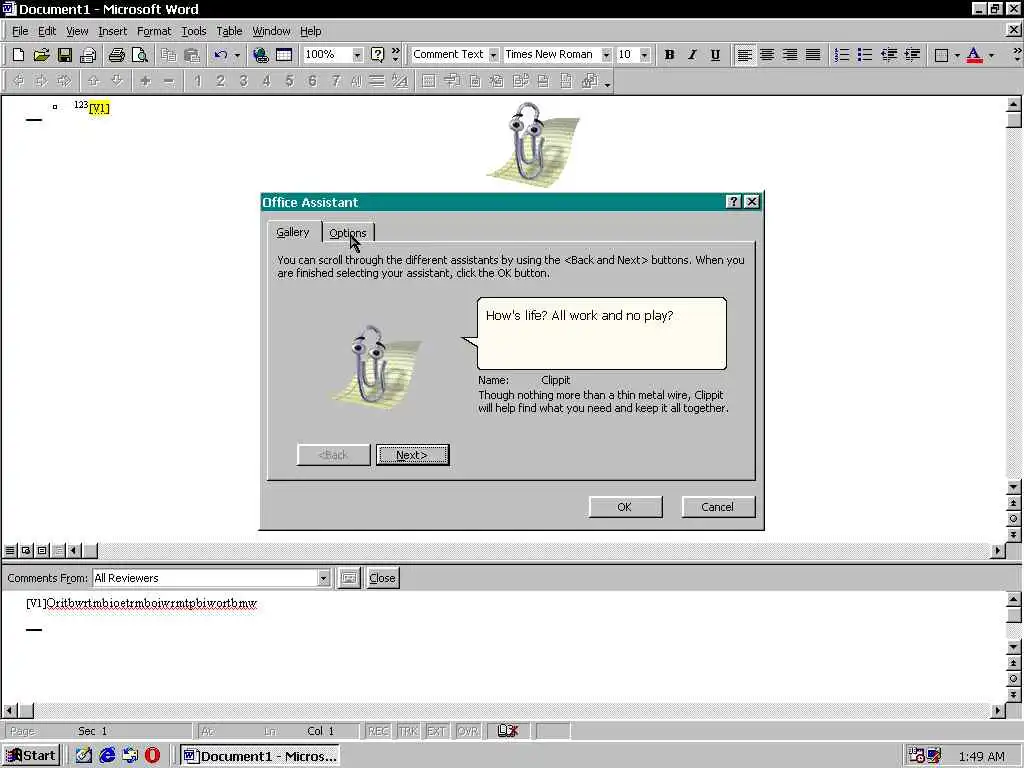Open the File menu
Image resolution: width=1024 pixels, height=768 pixels.
20,31
